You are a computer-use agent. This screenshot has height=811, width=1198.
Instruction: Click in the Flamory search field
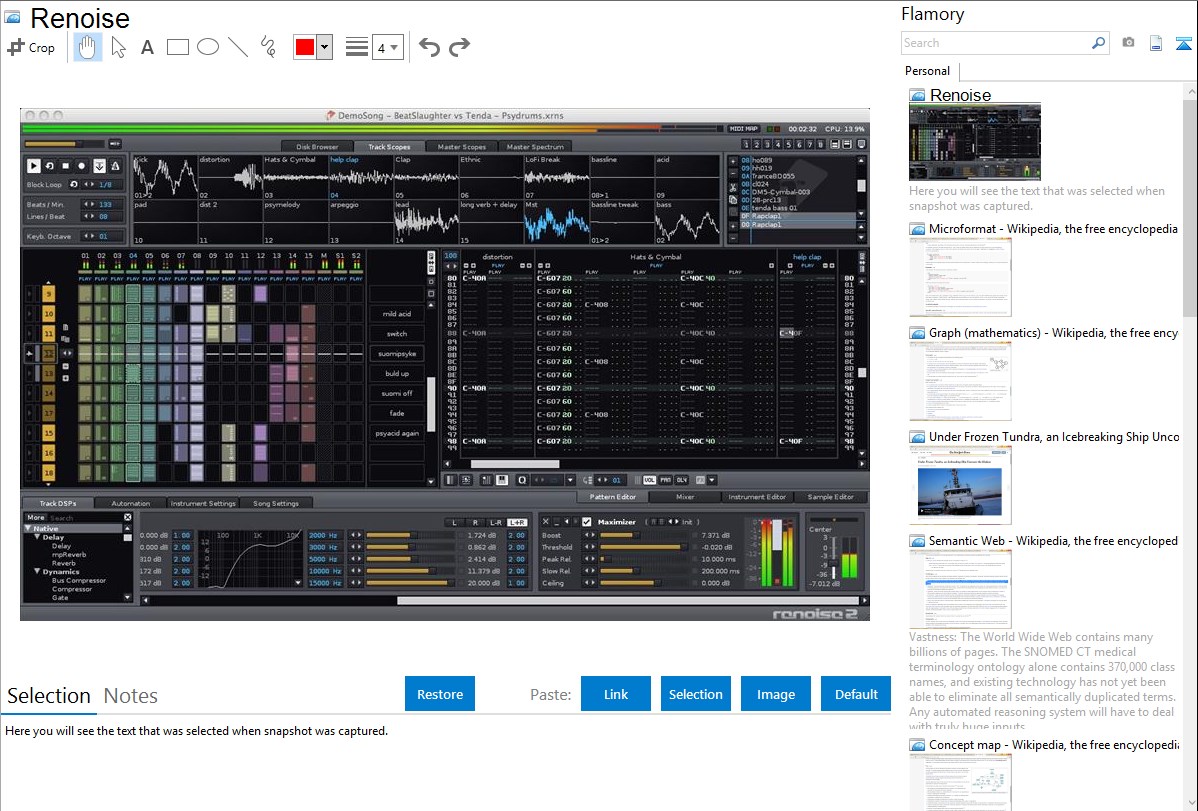tap(995, 43)
